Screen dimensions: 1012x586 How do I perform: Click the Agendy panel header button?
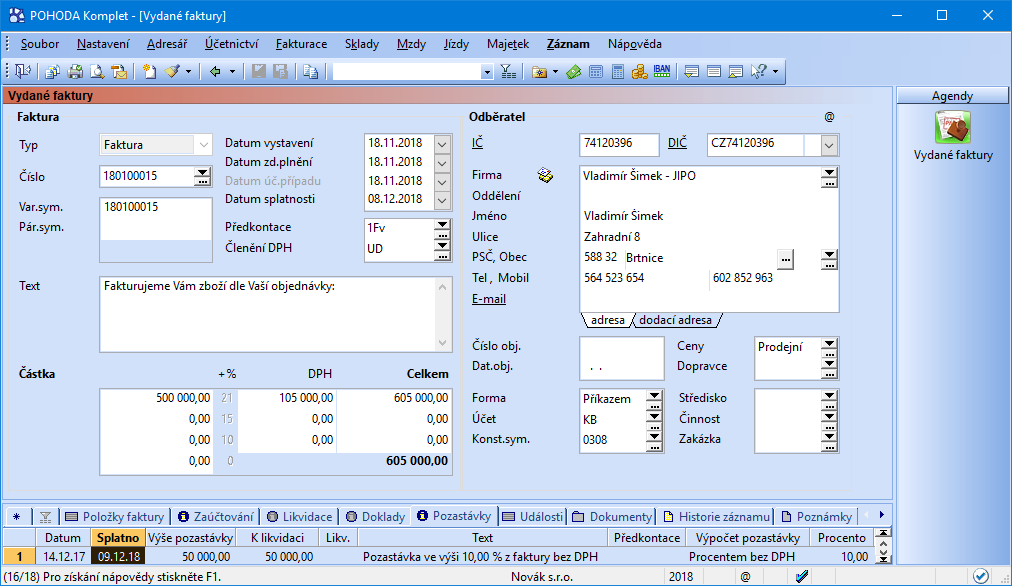pyautogui.click(x=952, y=96)
